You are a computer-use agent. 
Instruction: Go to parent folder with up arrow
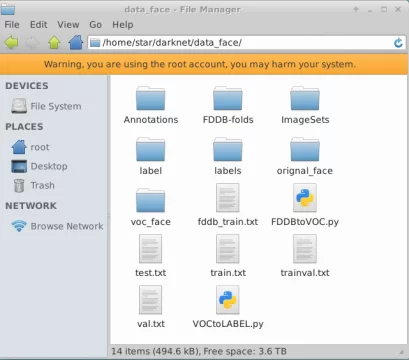(x=54, y=43)
